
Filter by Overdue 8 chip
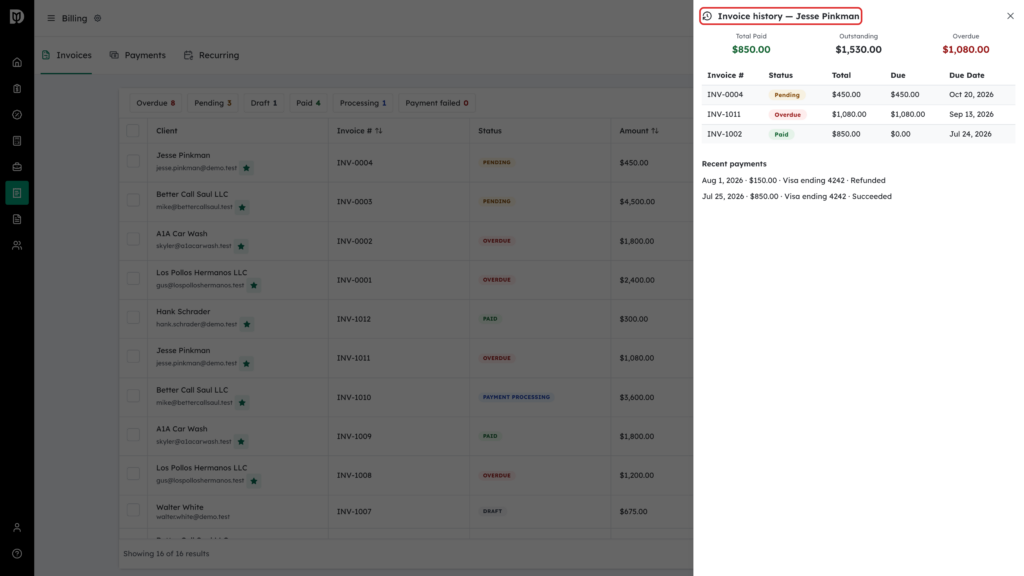coord(155,103)
